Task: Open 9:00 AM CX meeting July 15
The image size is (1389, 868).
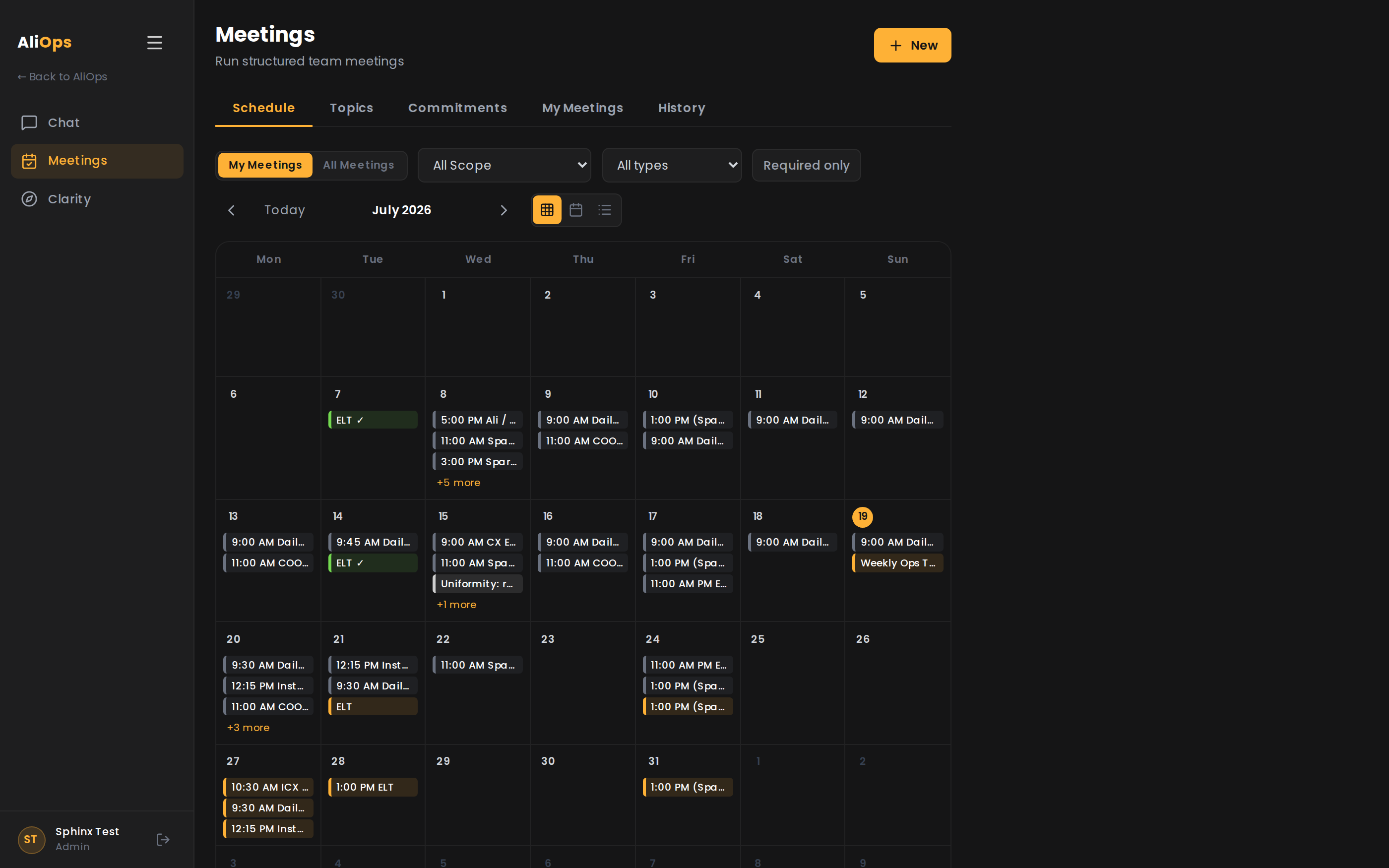Action: [478, 542]
